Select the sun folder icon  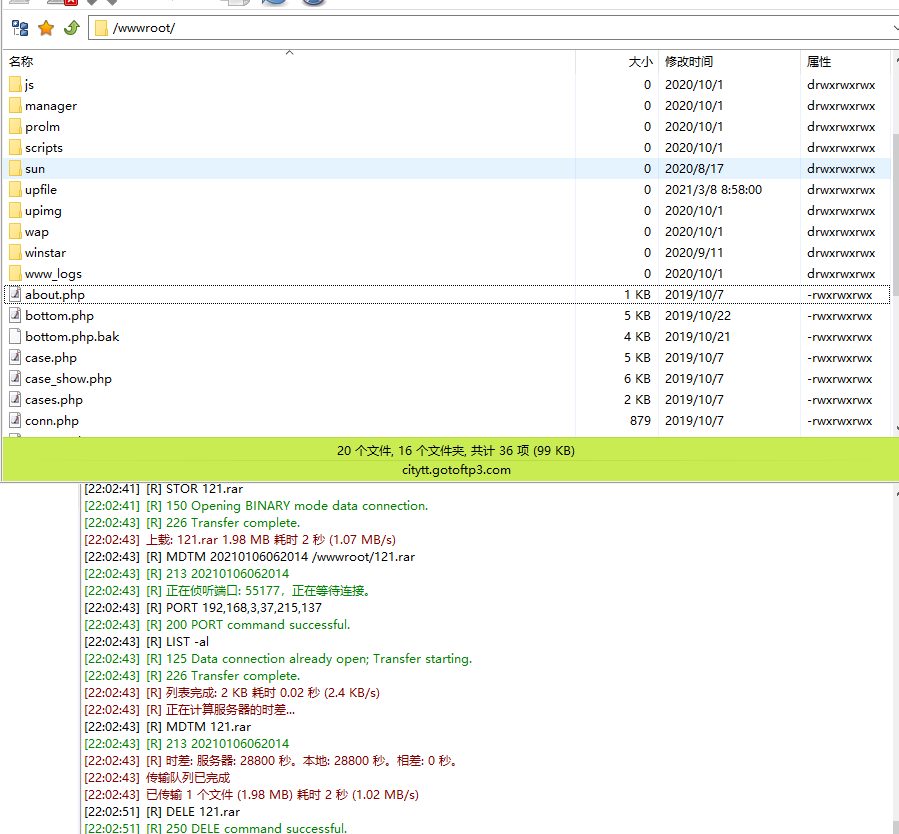point(15,169)
